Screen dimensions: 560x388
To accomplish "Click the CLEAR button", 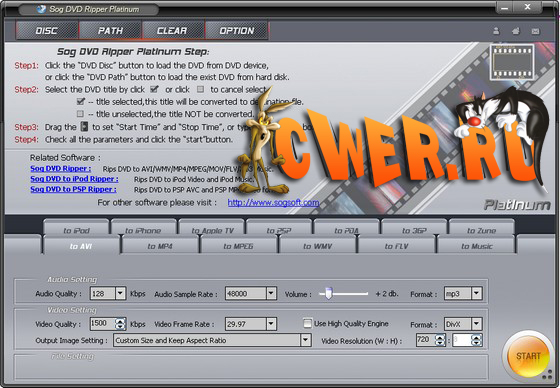I will [x=173, y=31].
